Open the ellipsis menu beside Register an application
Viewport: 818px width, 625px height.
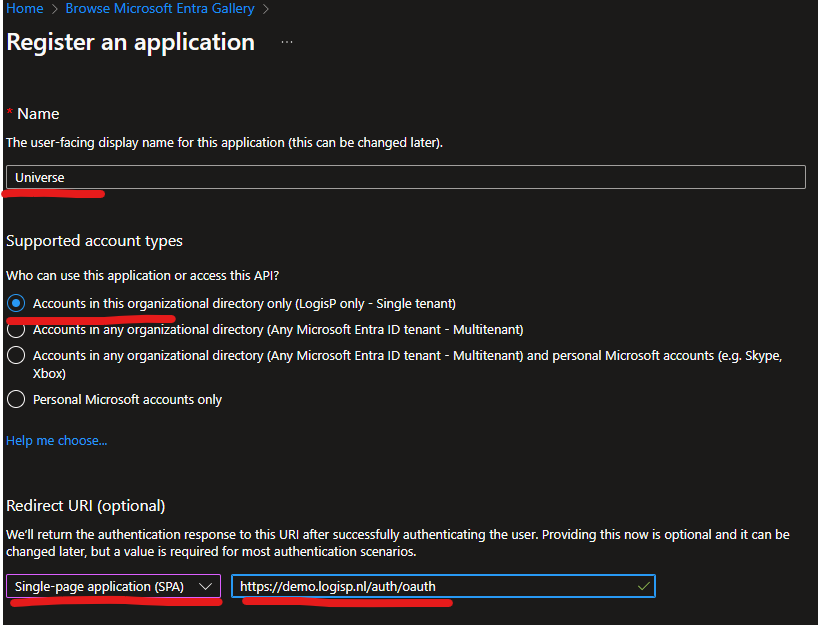point(287,42)
